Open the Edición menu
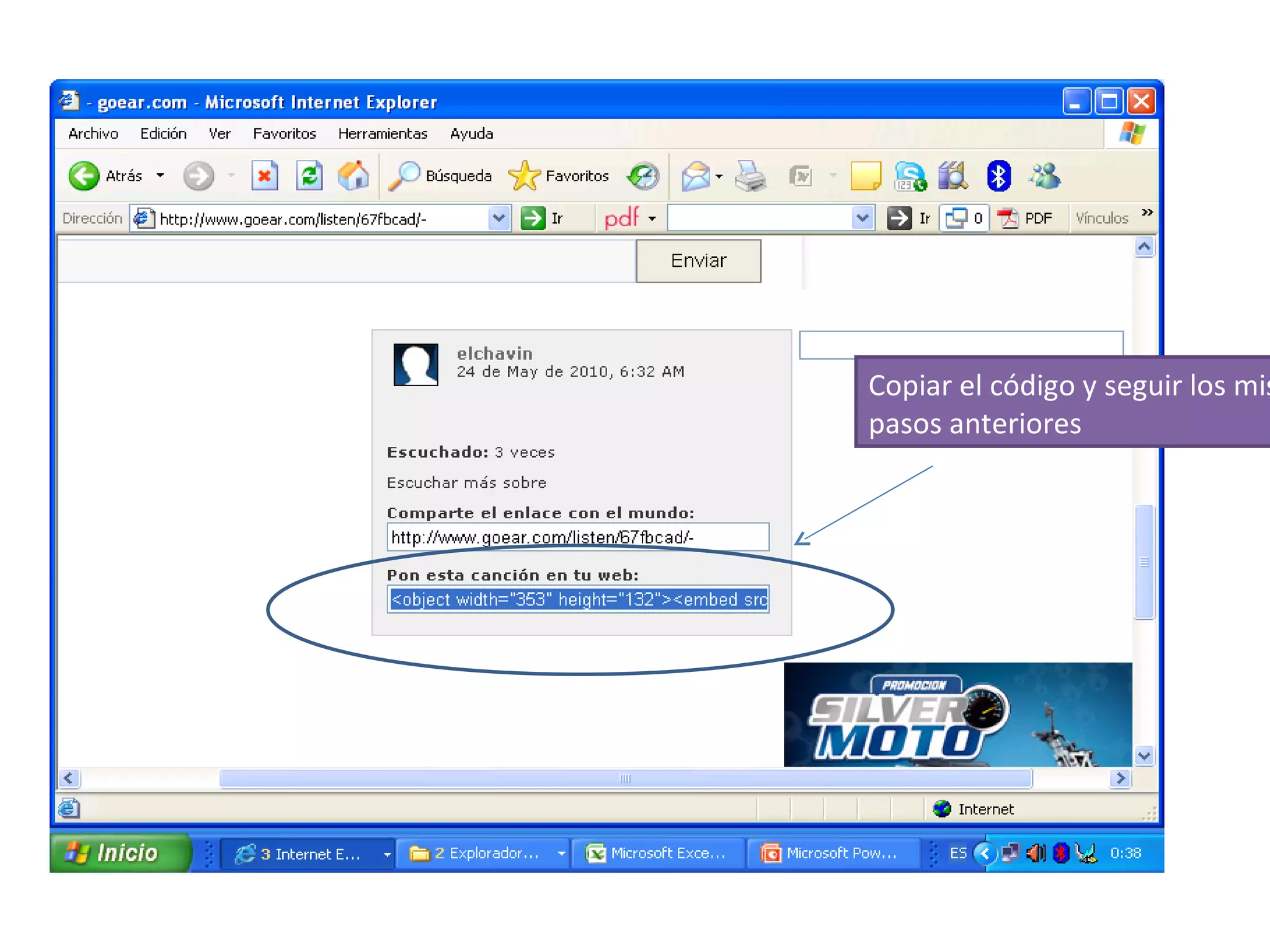This screenshot has height=952, width=1270. click(x=163, y=133)
